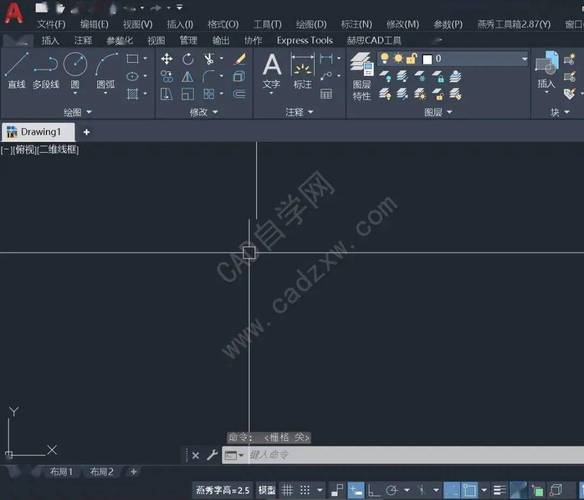Click the Table tool icon
Screen dimensions: 584x500
tap(326, 94)
